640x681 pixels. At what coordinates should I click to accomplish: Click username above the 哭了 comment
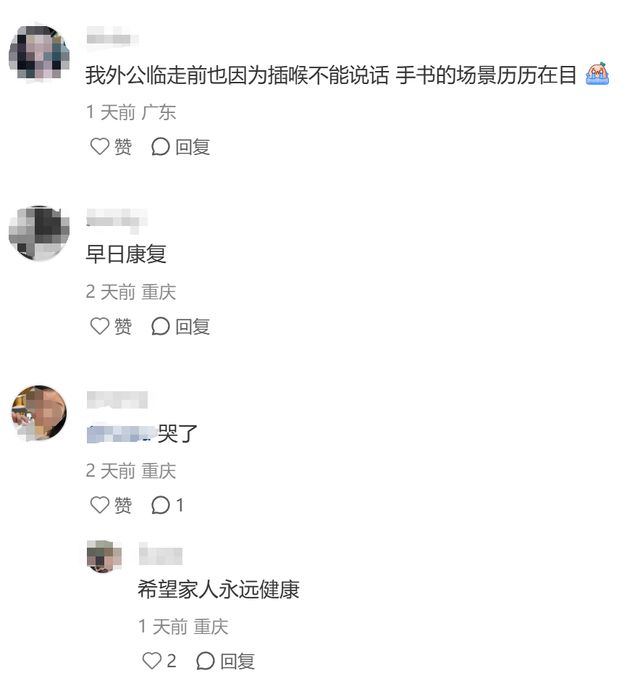pos(117,400)
